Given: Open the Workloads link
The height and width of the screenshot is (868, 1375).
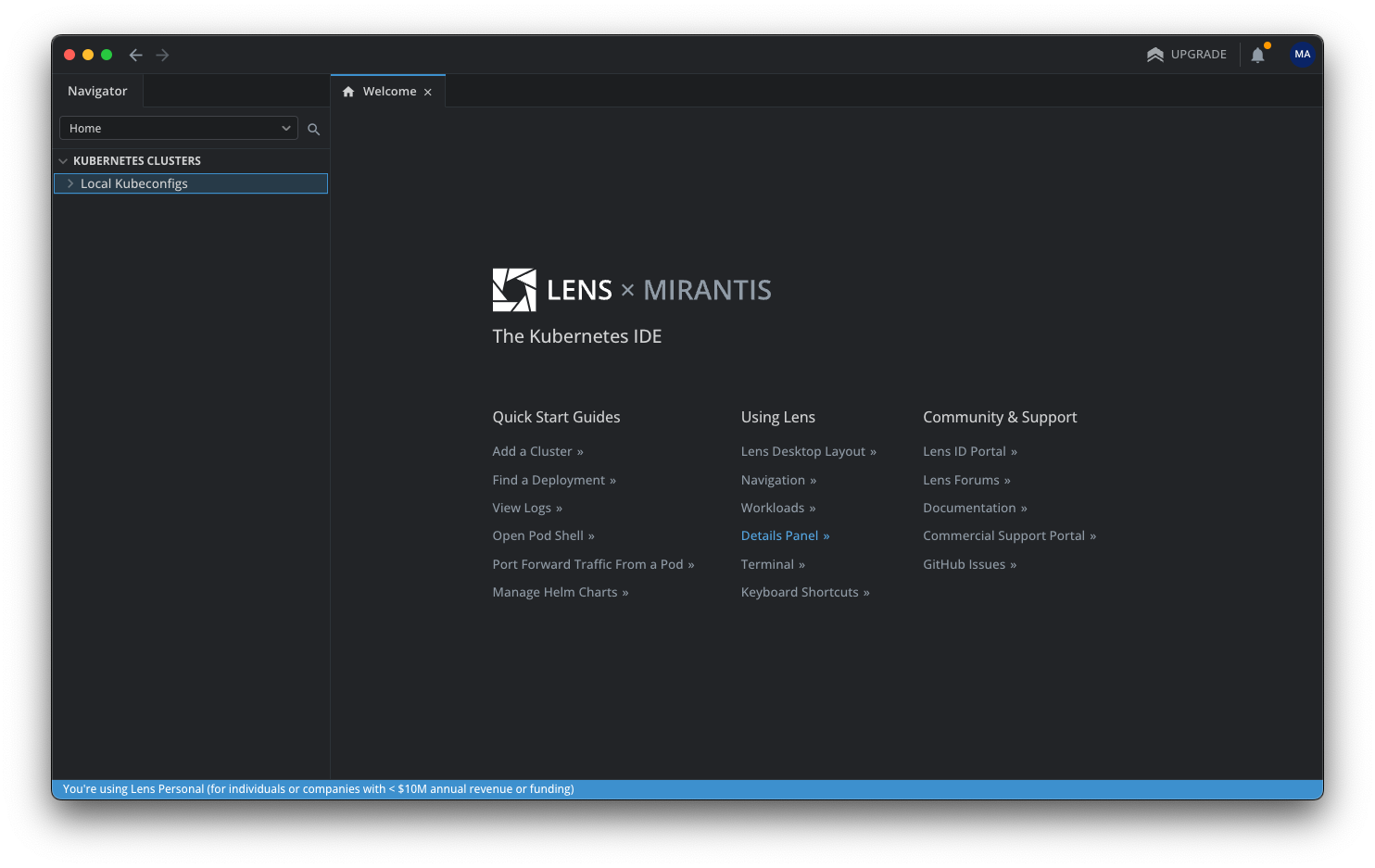Looking at the screenshot, I should pyautogui.click(x=778, y=508).
